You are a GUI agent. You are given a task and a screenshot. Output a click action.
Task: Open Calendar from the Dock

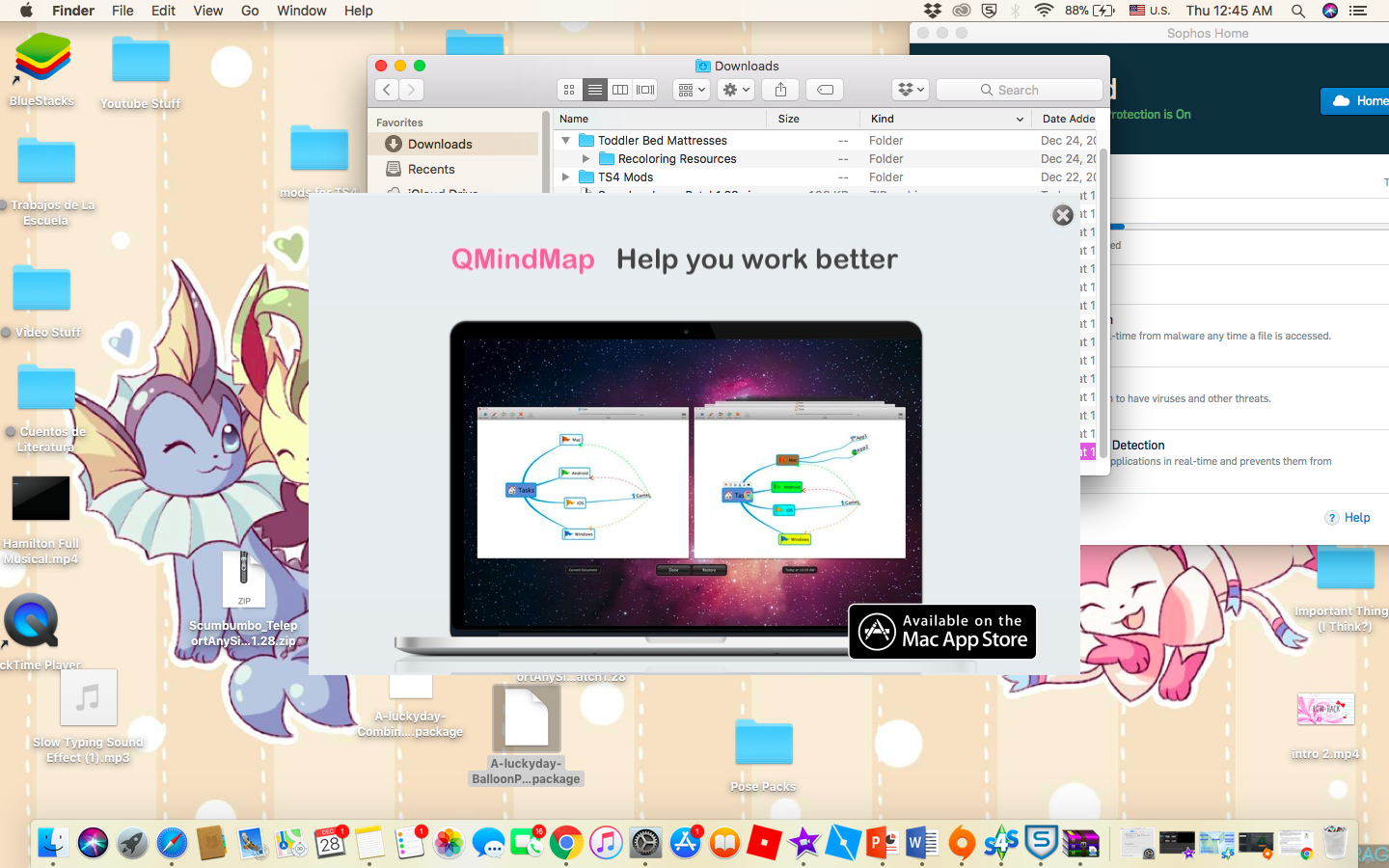coord(330,843)
